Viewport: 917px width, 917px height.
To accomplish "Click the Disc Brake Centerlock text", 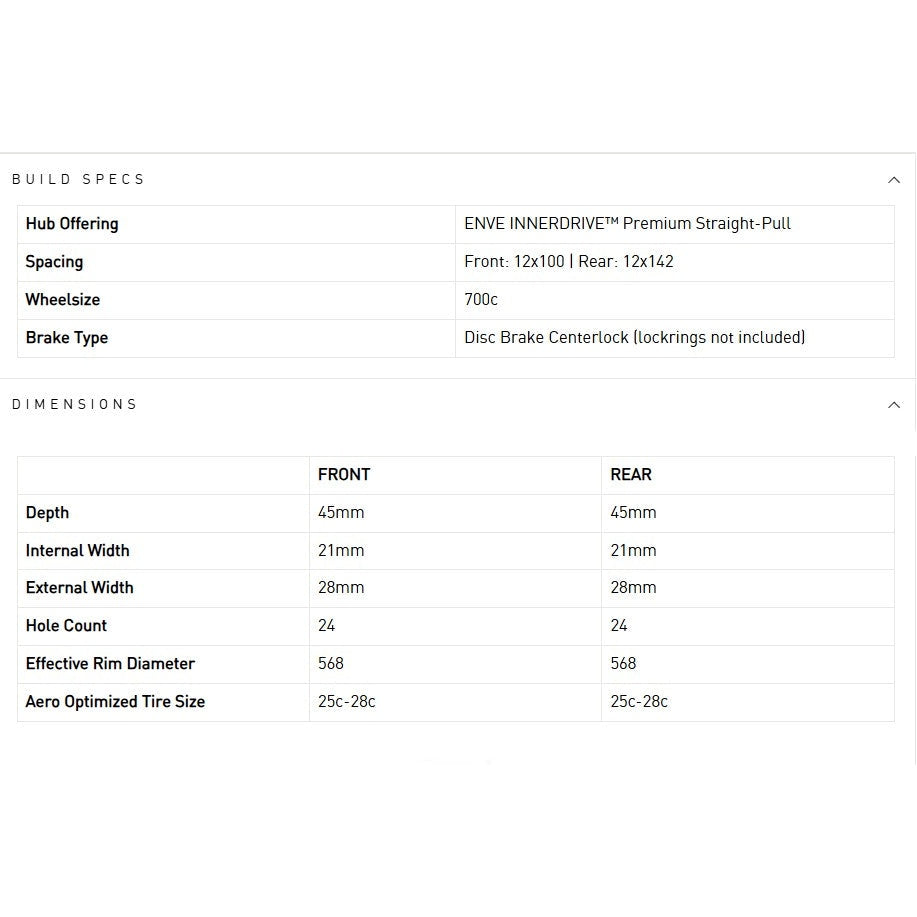I will coord(634,338).
